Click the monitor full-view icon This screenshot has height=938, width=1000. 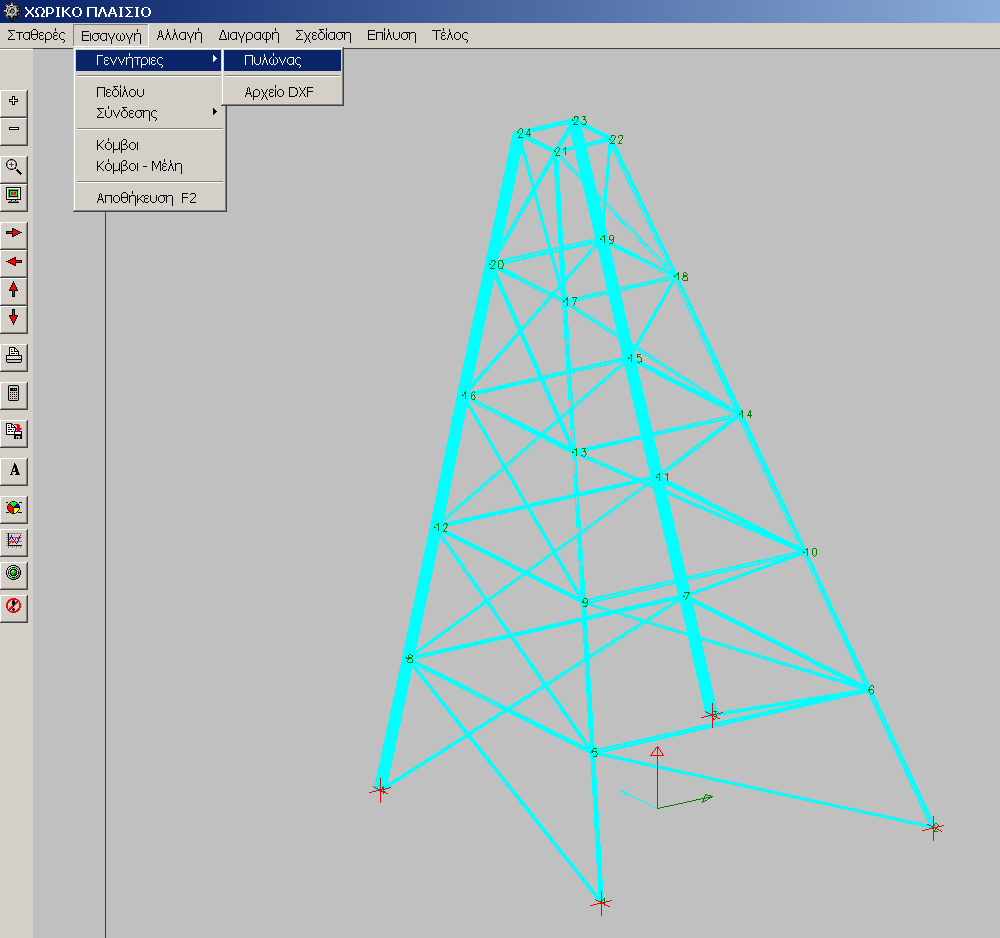coord(13,195)
